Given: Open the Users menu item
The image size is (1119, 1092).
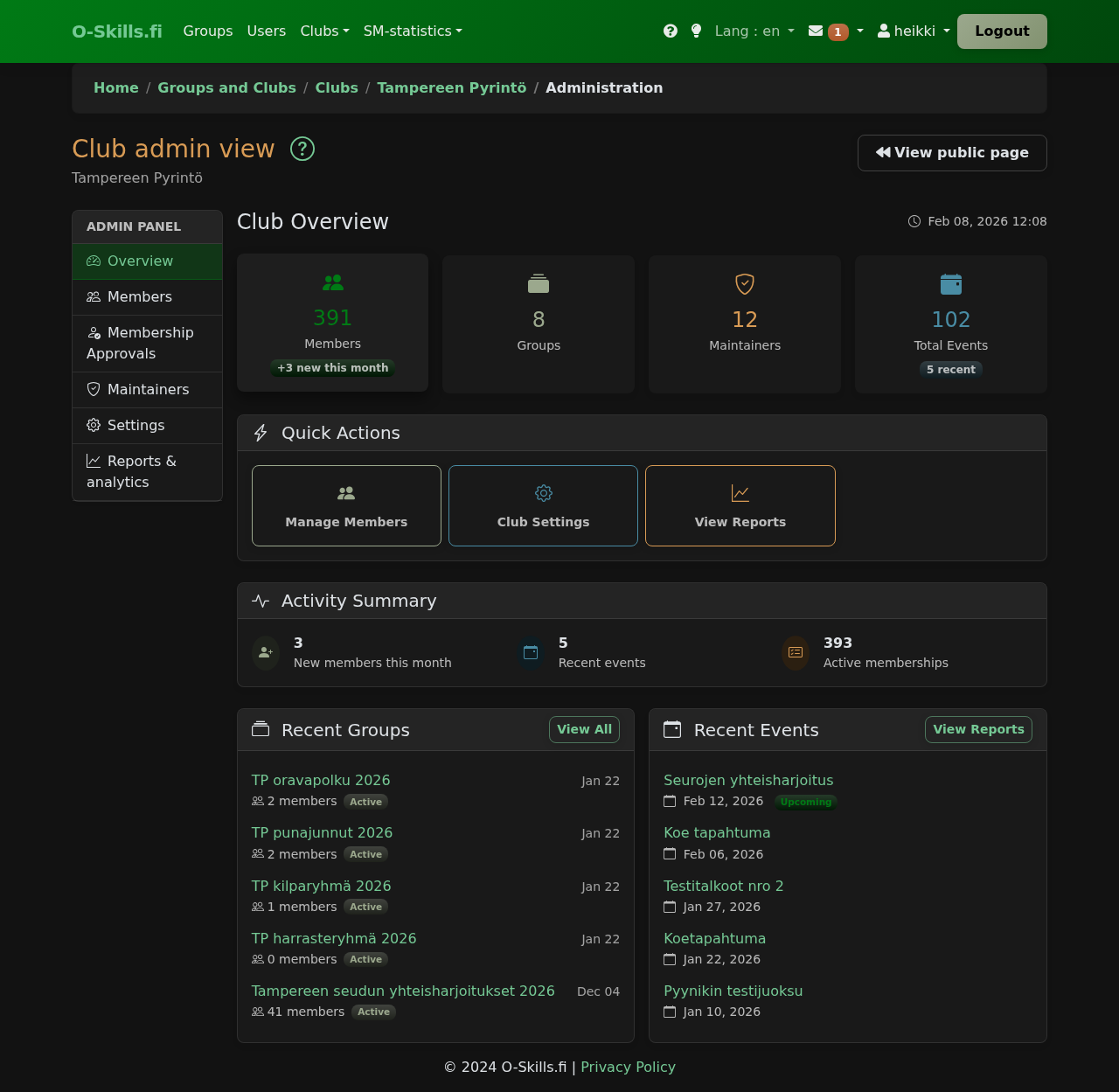Looking at the screenshot, I should [266, 31].
